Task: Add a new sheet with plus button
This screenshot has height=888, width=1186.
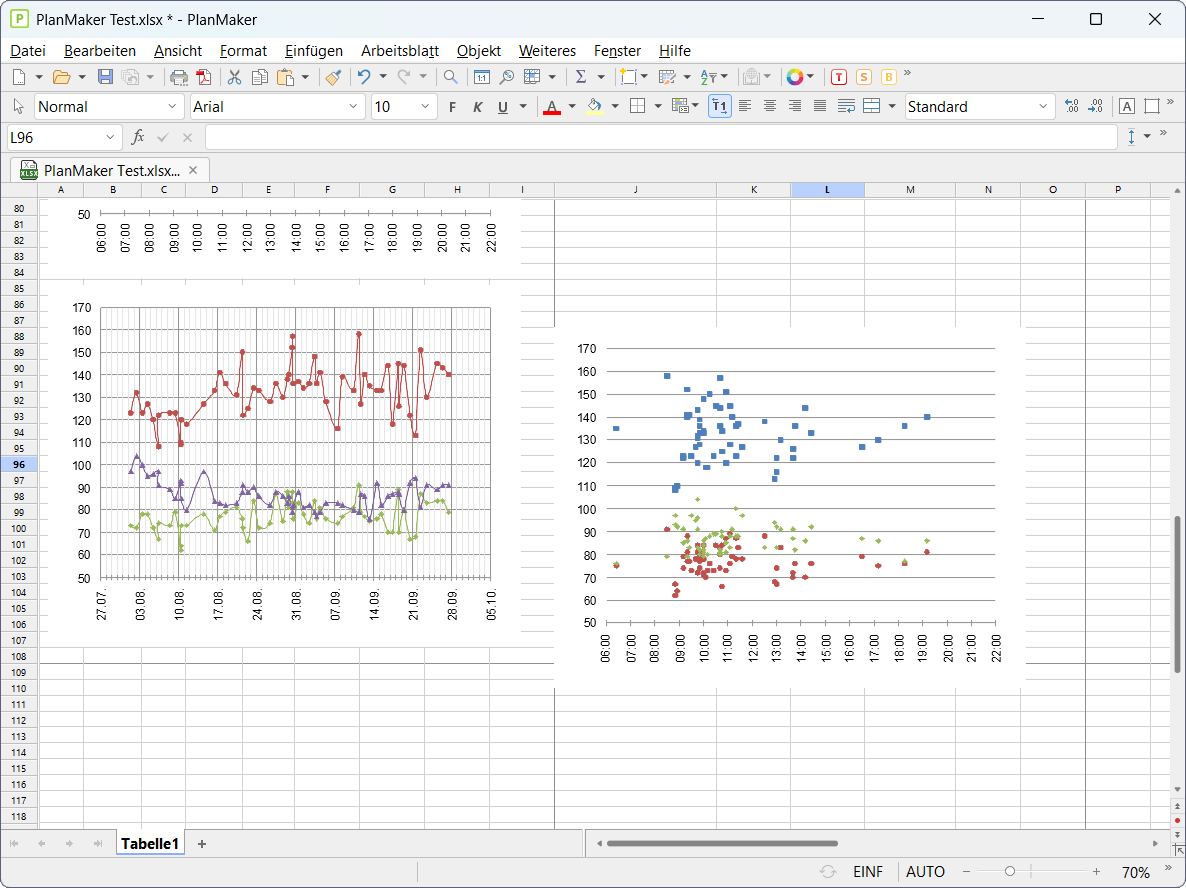Action: [x=201, y=843]
